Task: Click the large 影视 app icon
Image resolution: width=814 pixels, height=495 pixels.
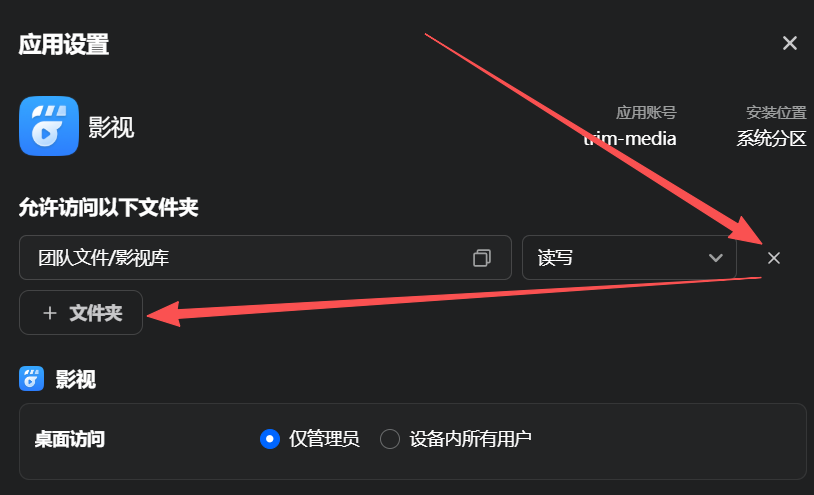Action: (49, 126)
